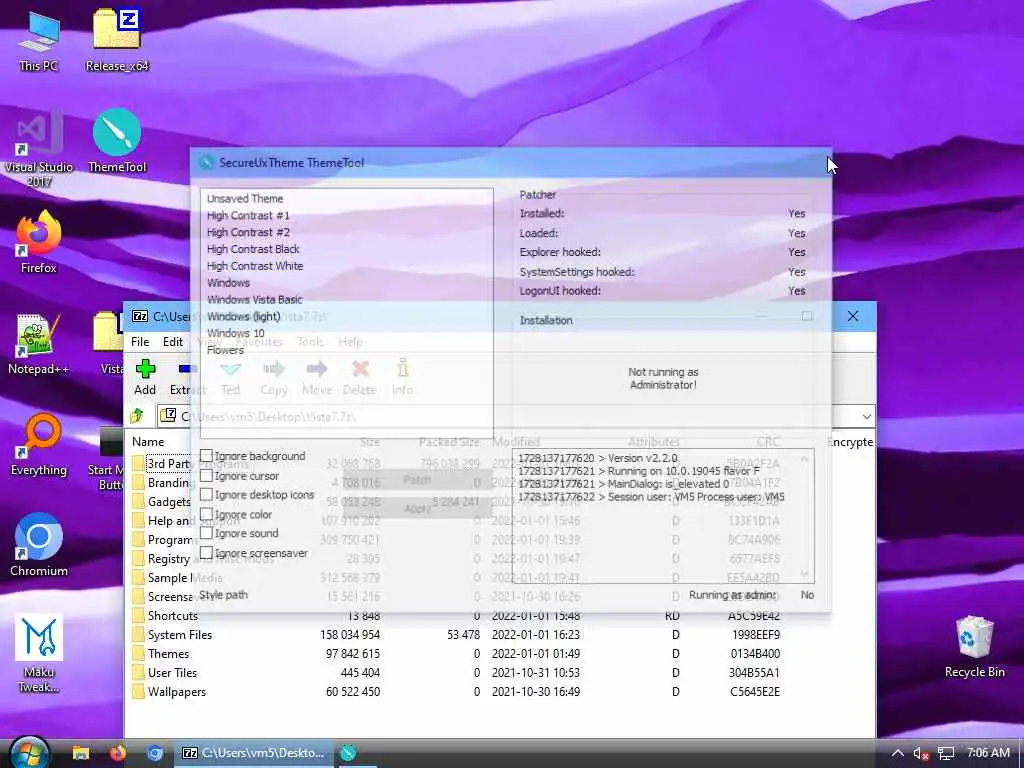Sort by the Name column header

click(148, 442)
